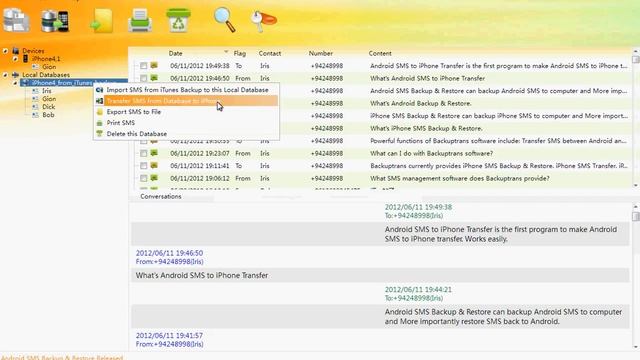Select Gion under iPhone4,1 device
This screenshot has height=360, width=640.
point(49,67)
